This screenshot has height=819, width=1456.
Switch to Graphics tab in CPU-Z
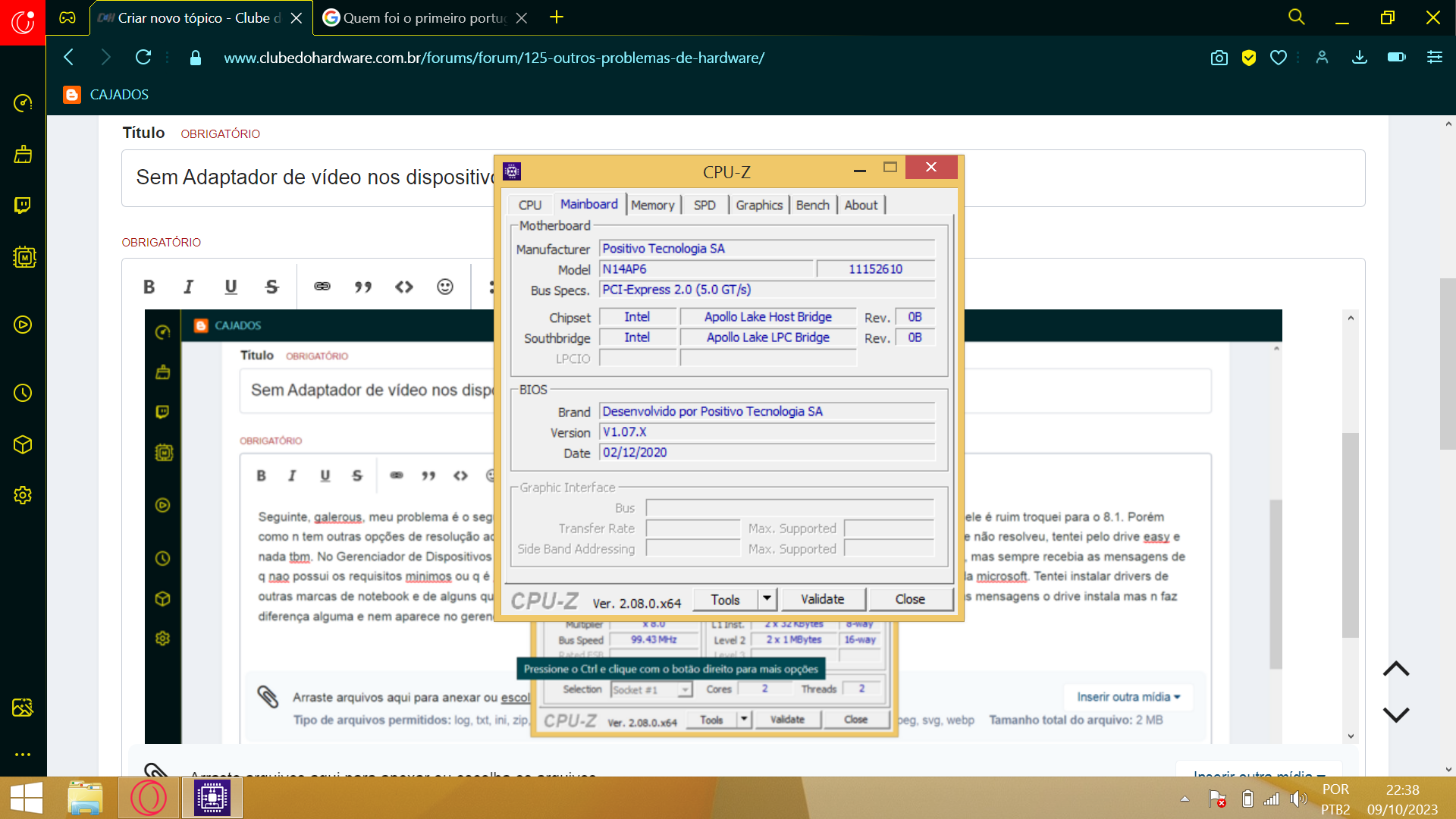(759, 205)
